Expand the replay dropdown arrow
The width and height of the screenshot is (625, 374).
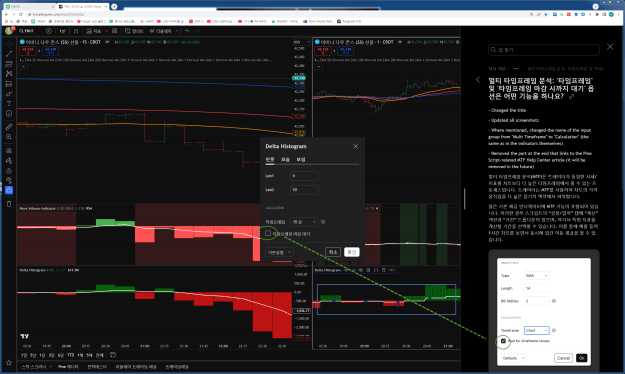pyautogui.click(x=177, y=31)
